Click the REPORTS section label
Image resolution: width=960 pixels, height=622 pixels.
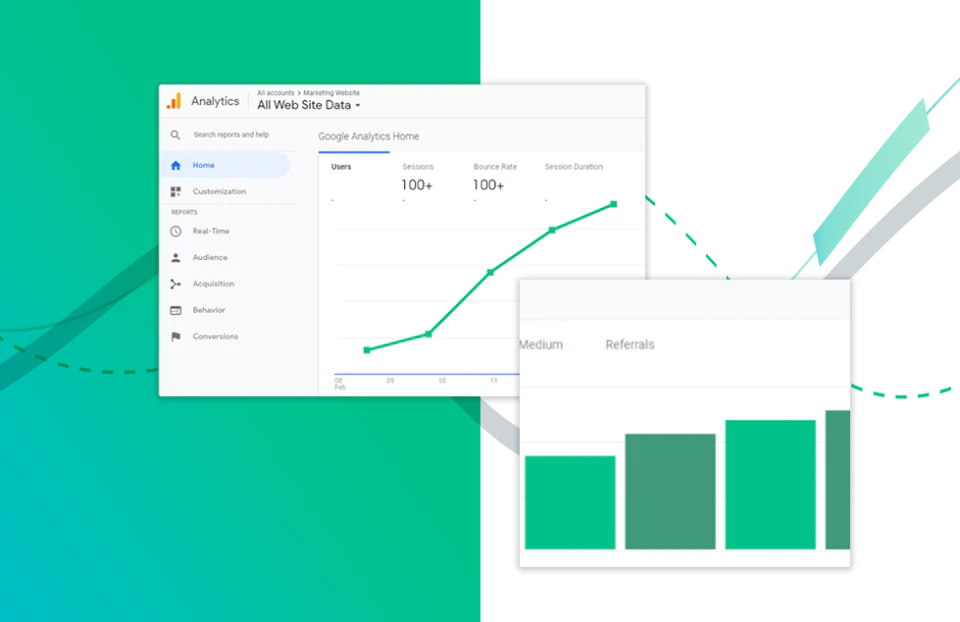[x=184, y=212]
